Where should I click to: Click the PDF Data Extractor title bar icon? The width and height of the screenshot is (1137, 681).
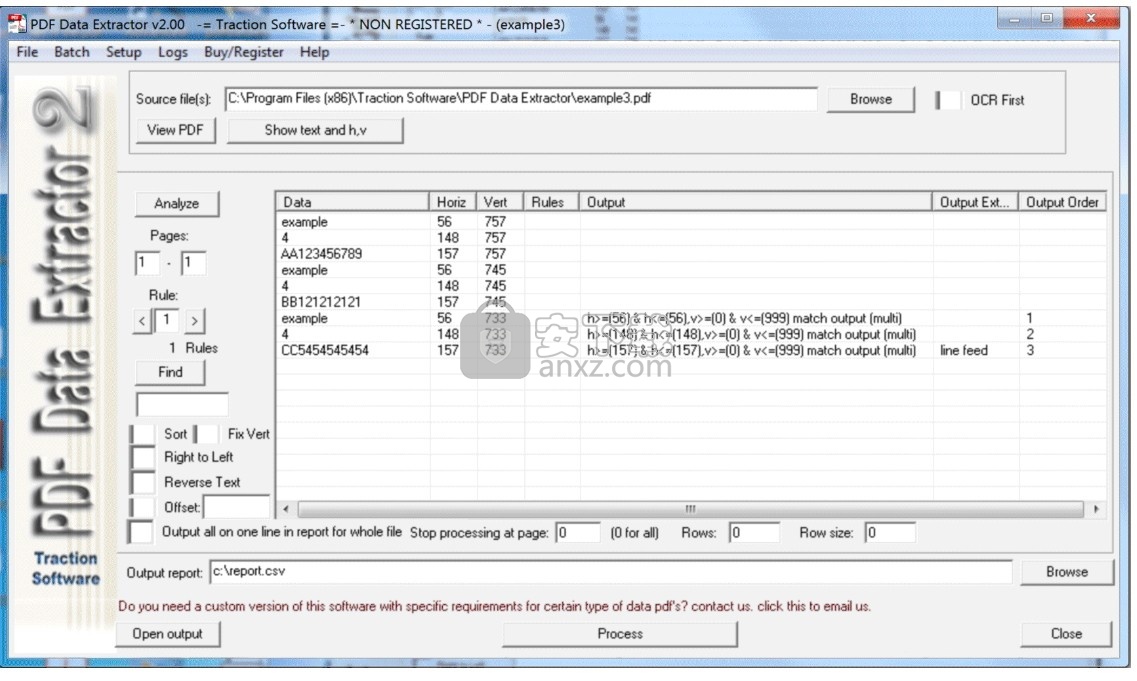pos(17,24)
